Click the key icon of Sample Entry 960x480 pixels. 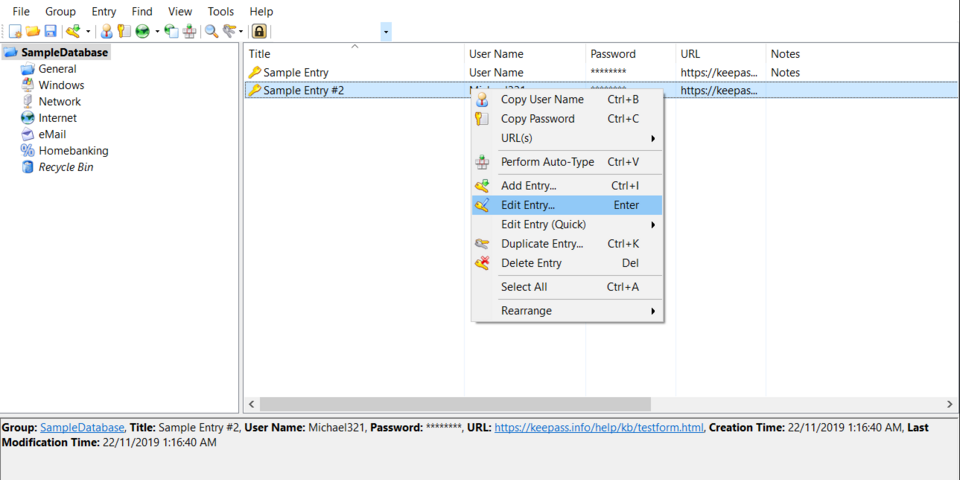tap(255, 72)
